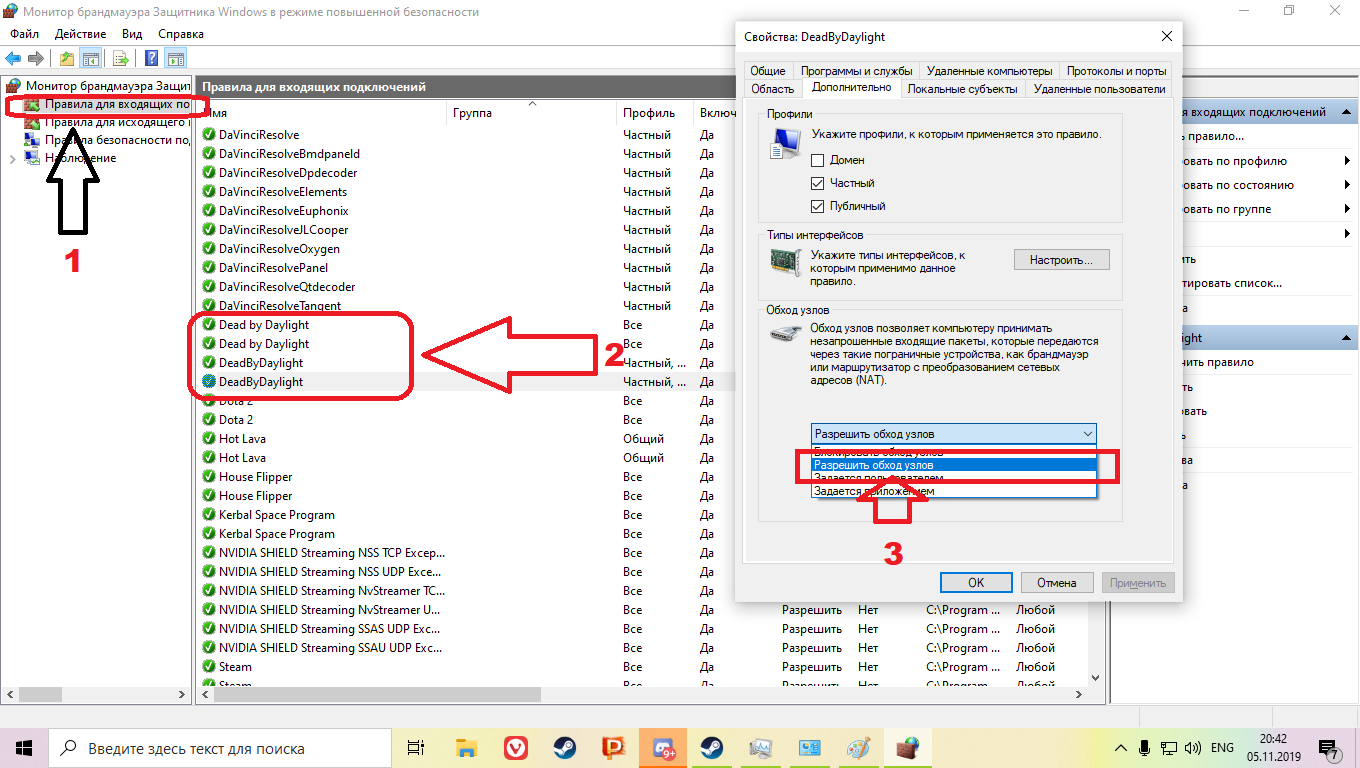
Task: Click the OK button in the properties dialog
Action: pyautogui.click(x=976, y=582)
